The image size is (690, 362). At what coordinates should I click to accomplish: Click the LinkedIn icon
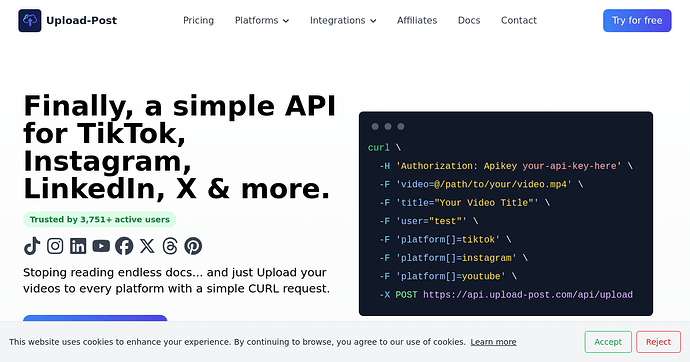pyautogui.click(x=78, y=246)
